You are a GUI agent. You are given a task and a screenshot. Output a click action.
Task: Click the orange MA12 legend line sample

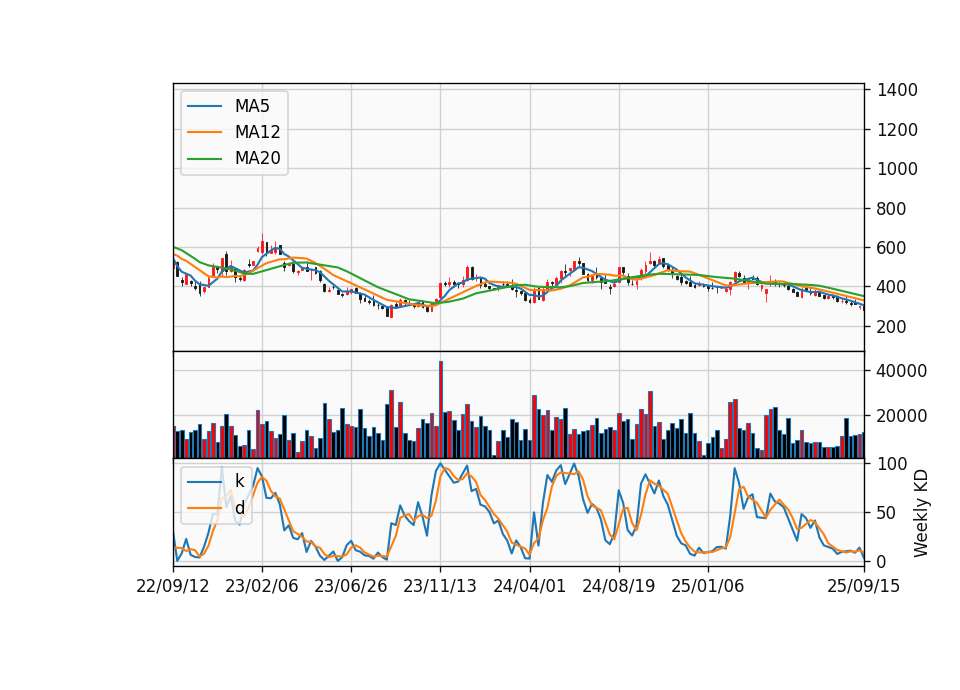tap(204, 132)
